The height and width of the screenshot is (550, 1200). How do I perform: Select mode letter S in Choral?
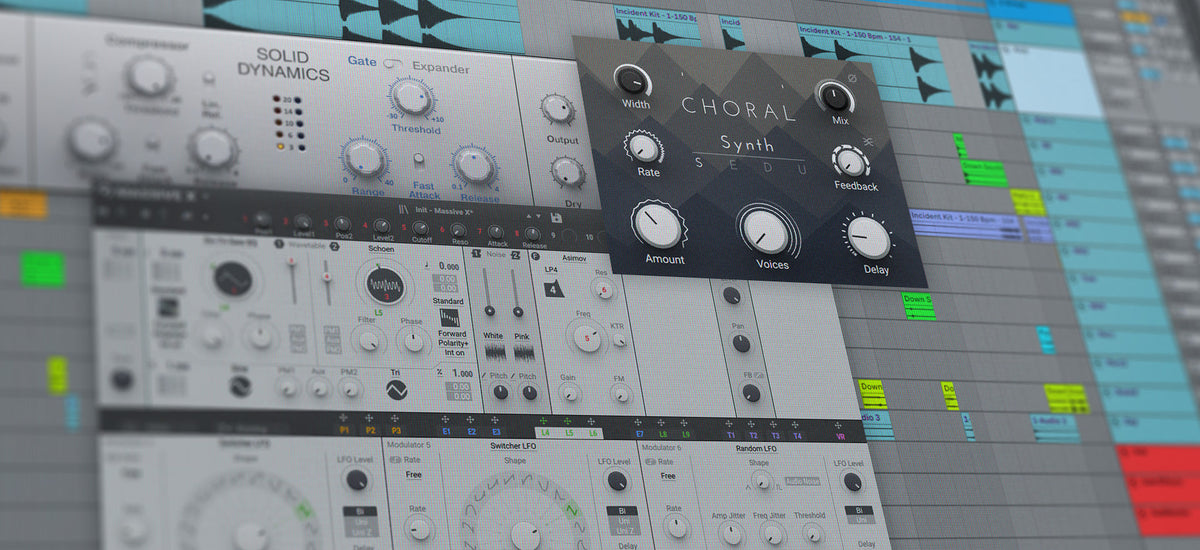[700, 163]
